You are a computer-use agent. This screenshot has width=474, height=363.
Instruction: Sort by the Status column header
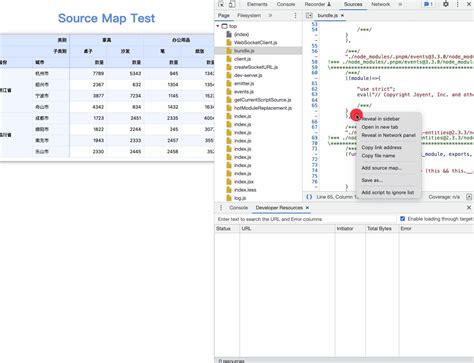(x=227, y=229)
